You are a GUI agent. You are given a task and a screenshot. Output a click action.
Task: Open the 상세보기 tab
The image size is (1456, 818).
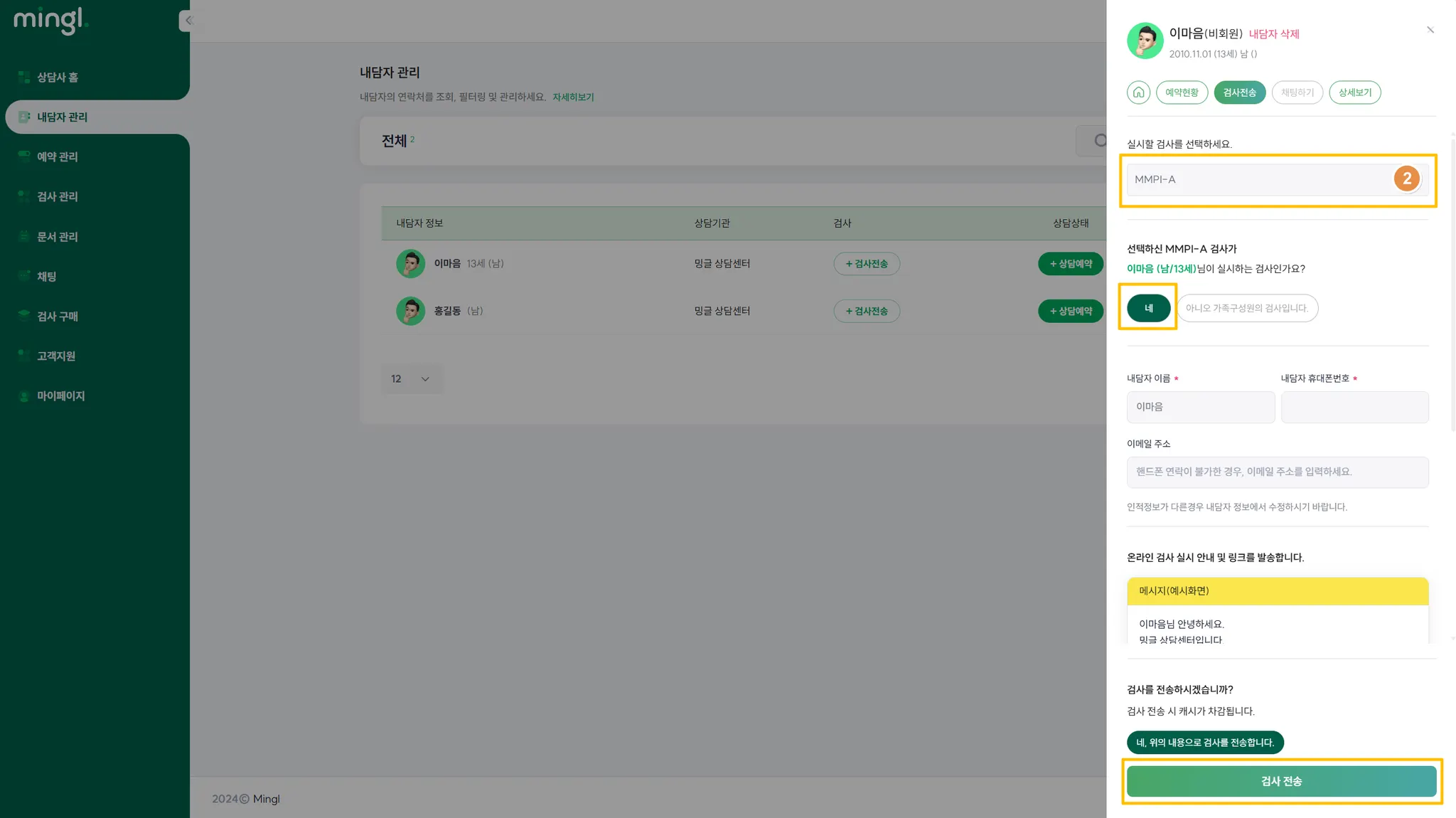[1354, 92]
